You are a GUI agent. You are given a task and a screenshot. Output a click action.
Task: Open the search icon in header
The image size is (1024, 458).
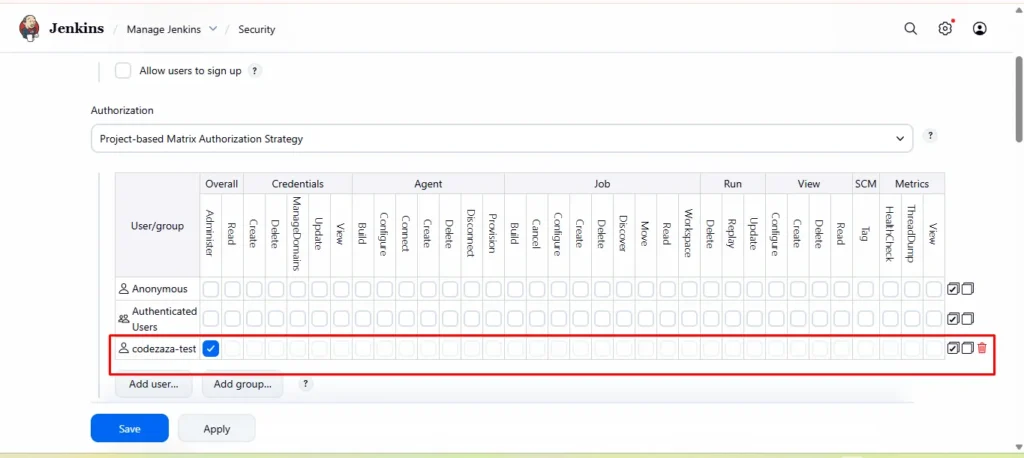[x=910, y=29]
